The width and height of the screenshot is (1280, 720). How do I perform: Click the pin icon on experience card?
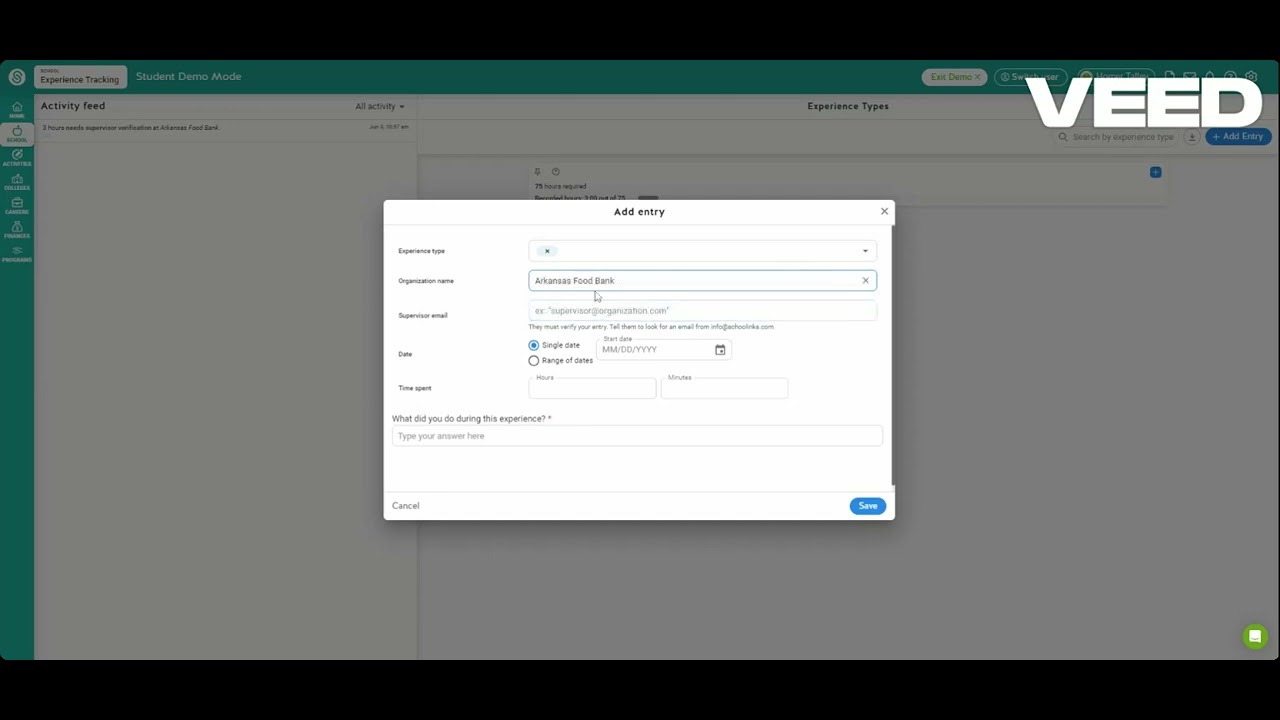pyautogui.click(x=537, y=172)
